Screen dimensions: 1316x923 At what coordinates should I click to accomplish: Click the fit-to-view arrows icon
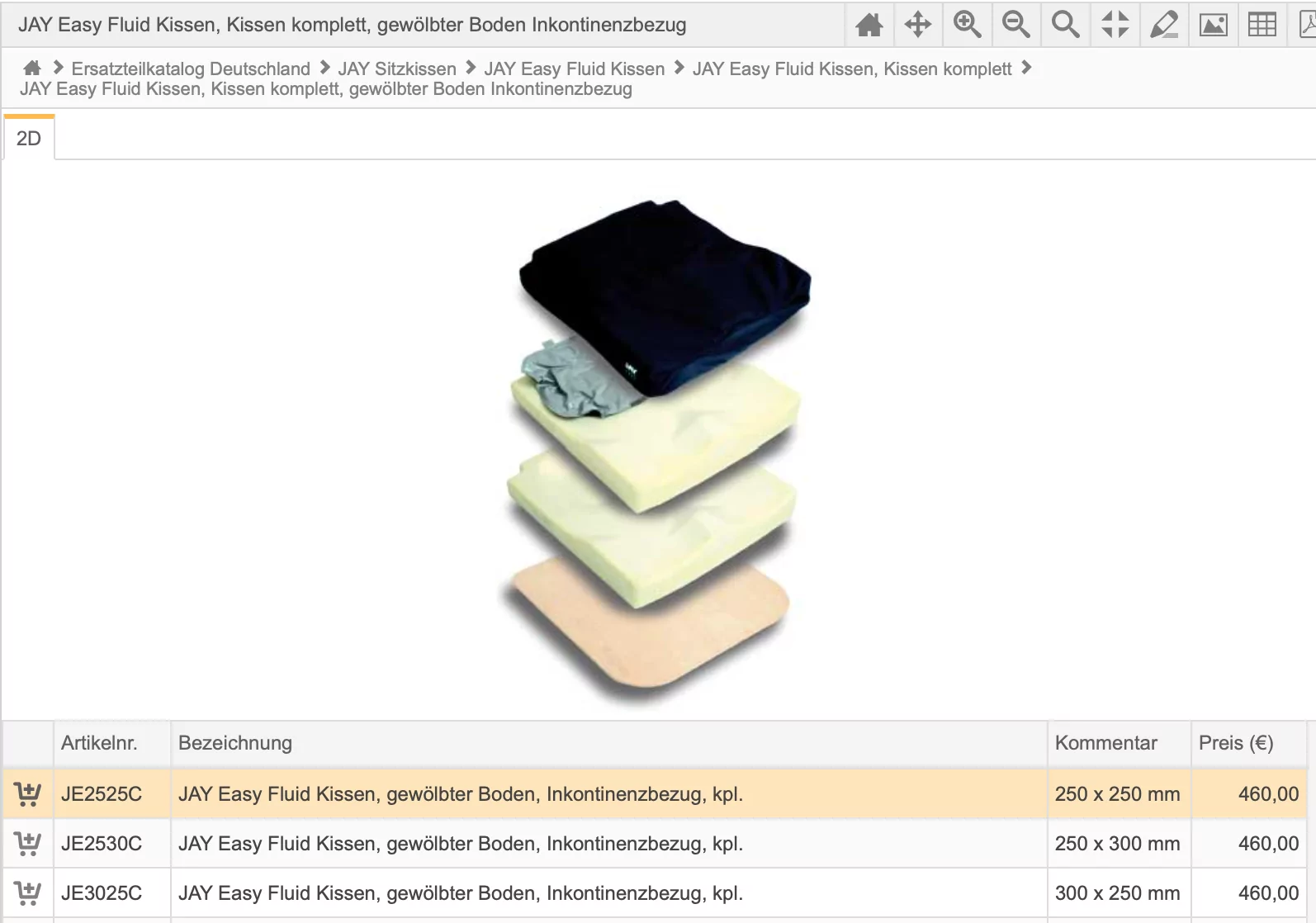[x=1115, y=25]
